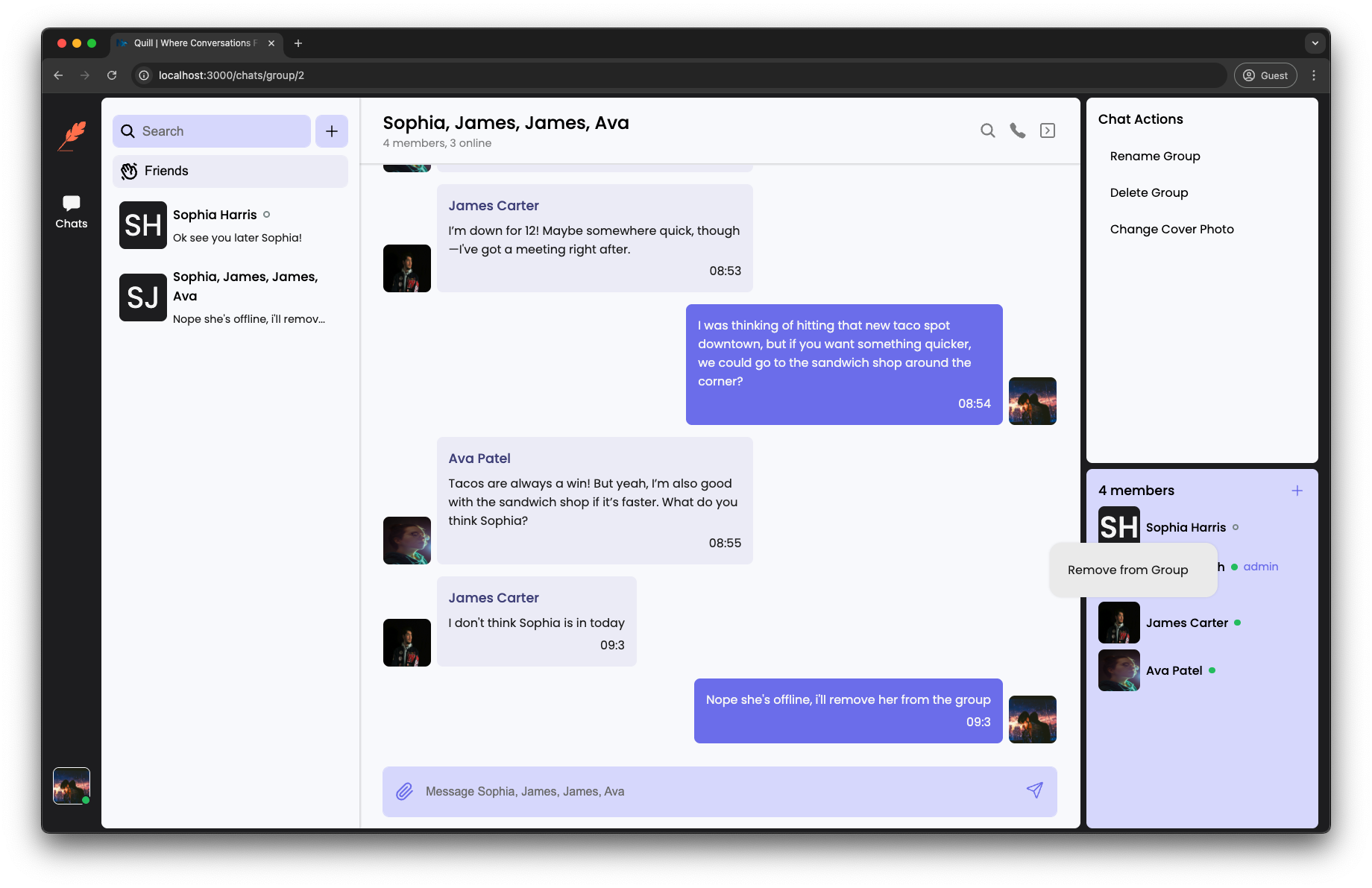Select Change Cover Photo option

1171,229
